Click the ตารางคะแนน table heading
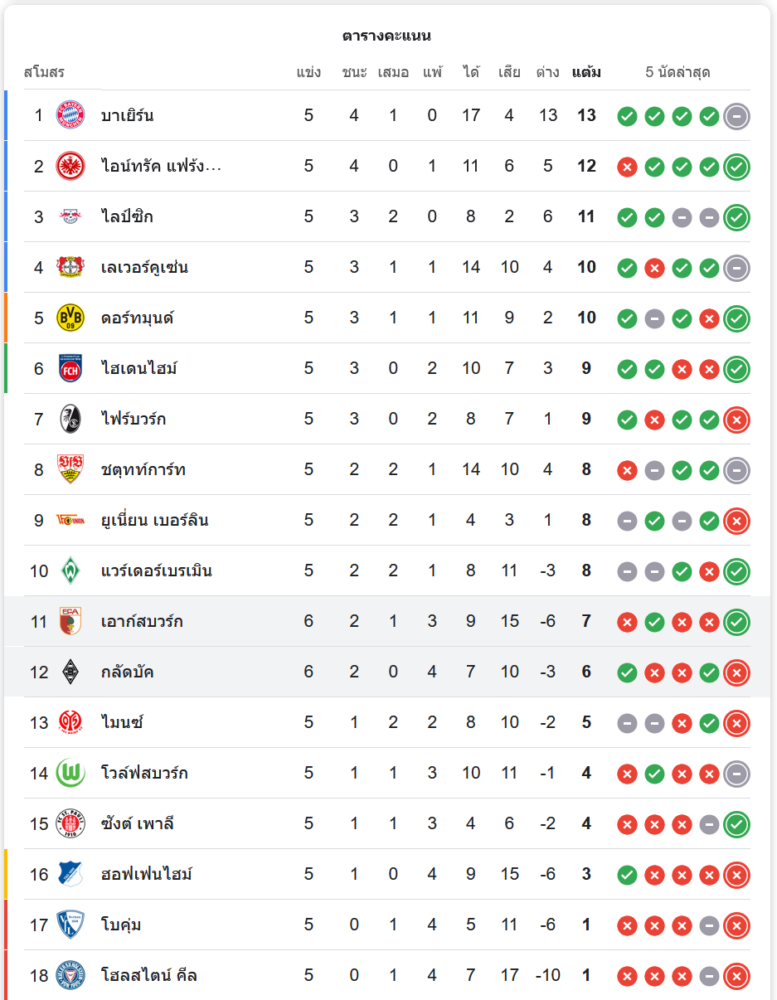 pos(386,36)
